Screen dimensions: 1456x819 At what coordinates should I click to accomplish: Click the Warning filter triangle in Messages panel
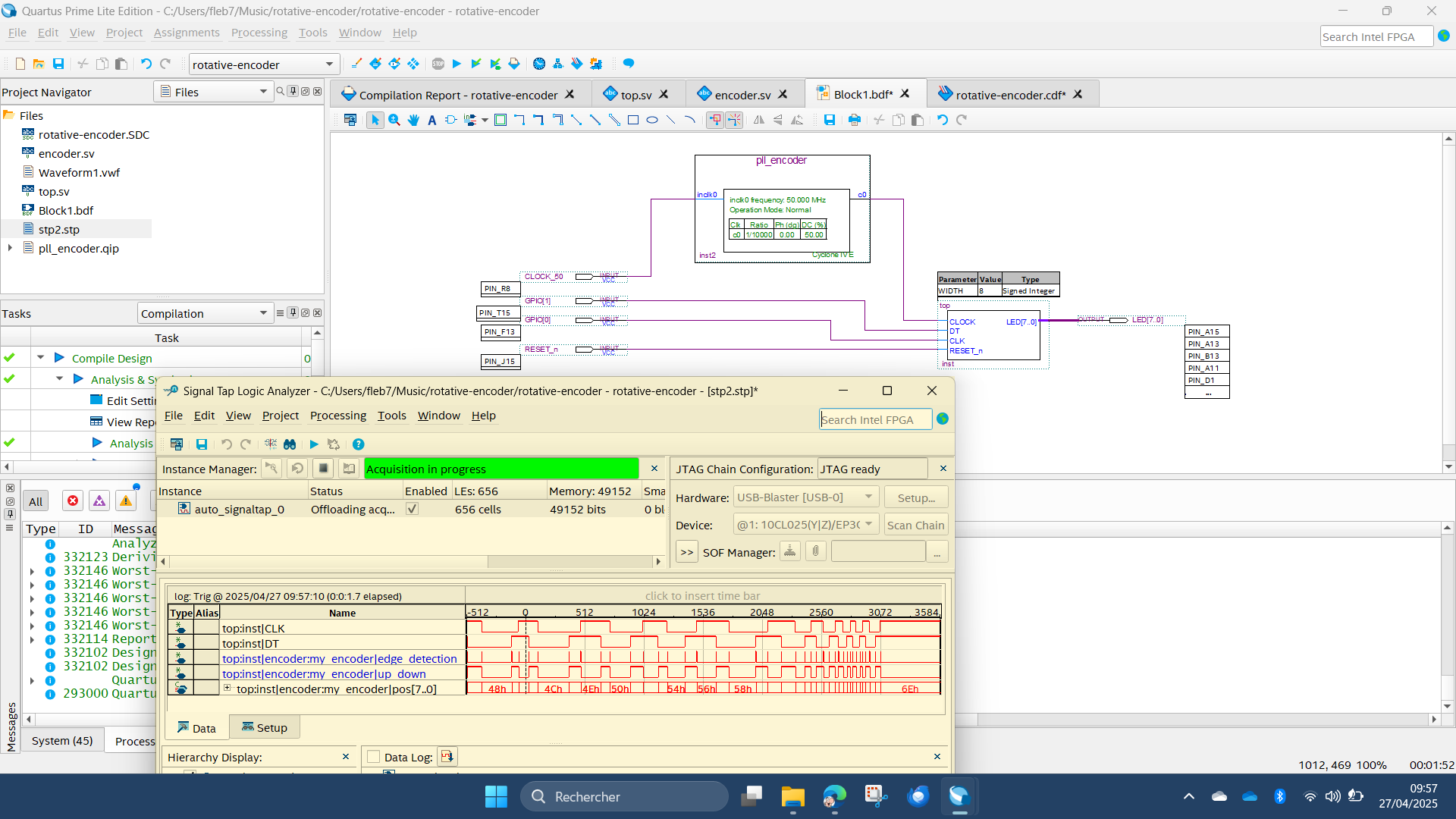[x=126, y=500]
